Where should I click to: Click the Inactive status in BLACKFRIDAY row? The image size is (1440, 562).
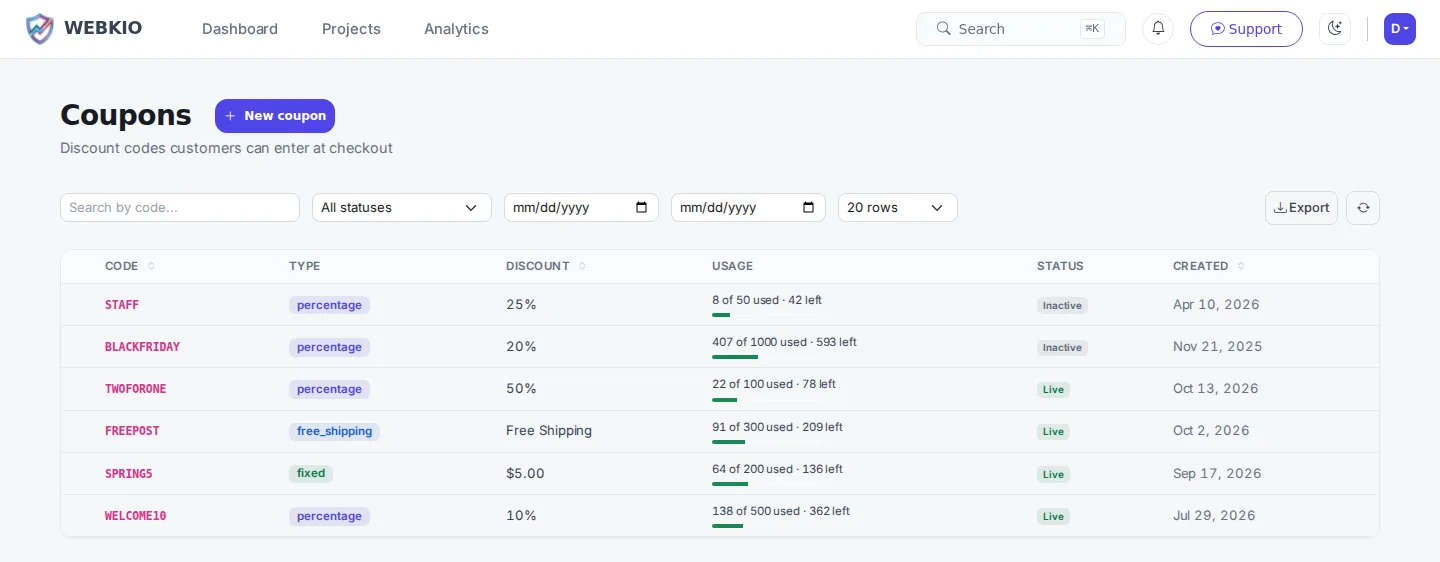[1062, 348]
